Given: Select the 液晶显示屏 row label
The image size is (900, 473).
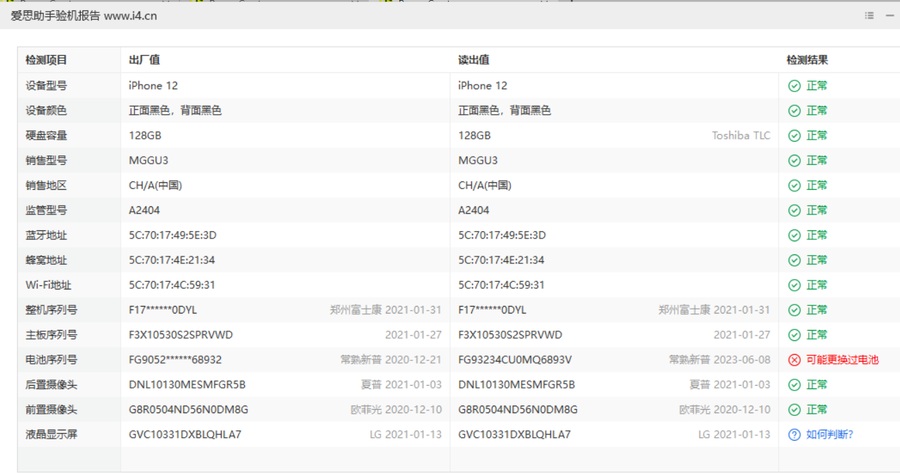Looking at the screenshot, I should coord(51,435).
